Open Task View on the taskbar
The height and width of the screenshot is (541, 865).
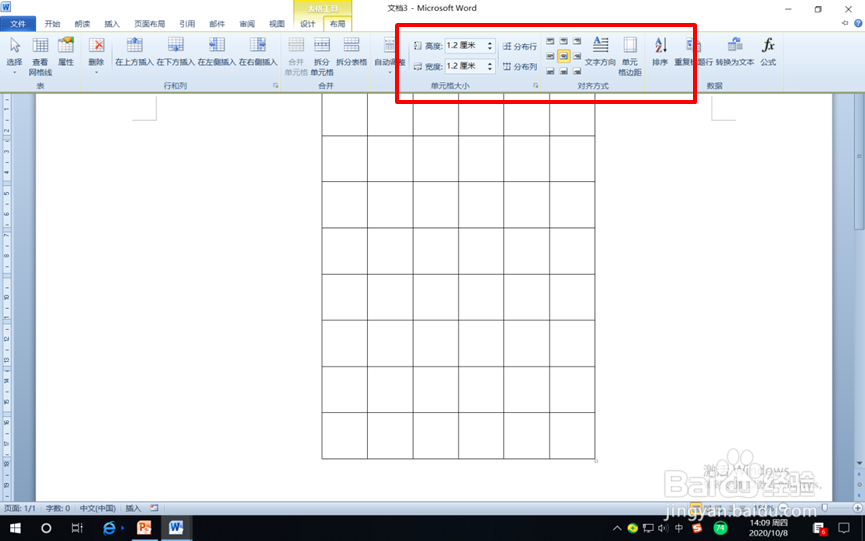pos(77,528)
